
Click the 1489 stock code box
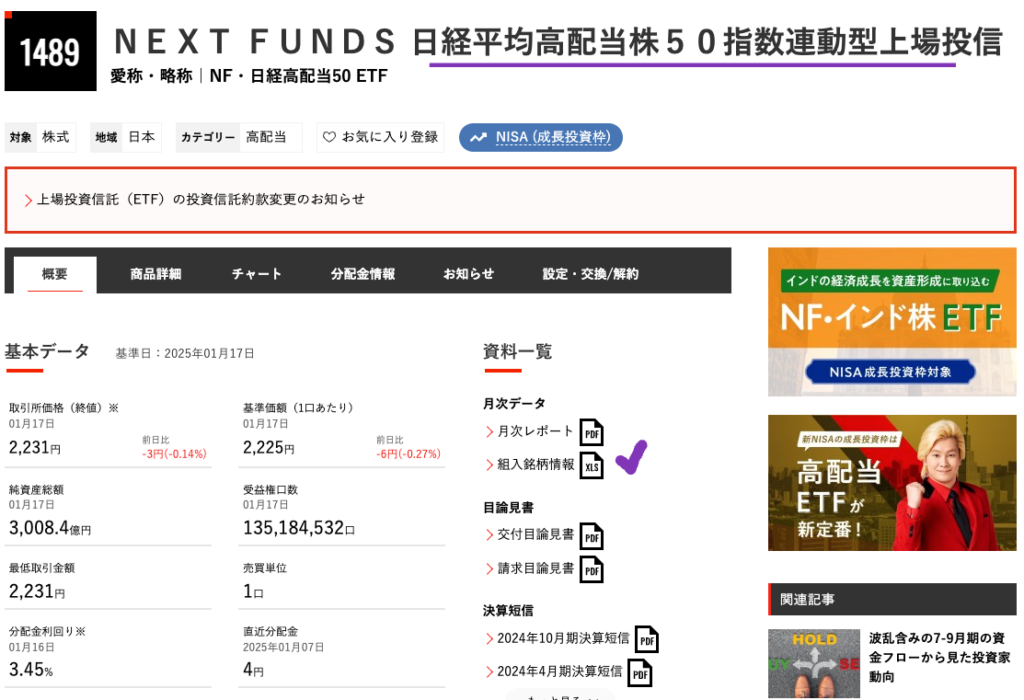pyautogui.click(x=50, y=51)
